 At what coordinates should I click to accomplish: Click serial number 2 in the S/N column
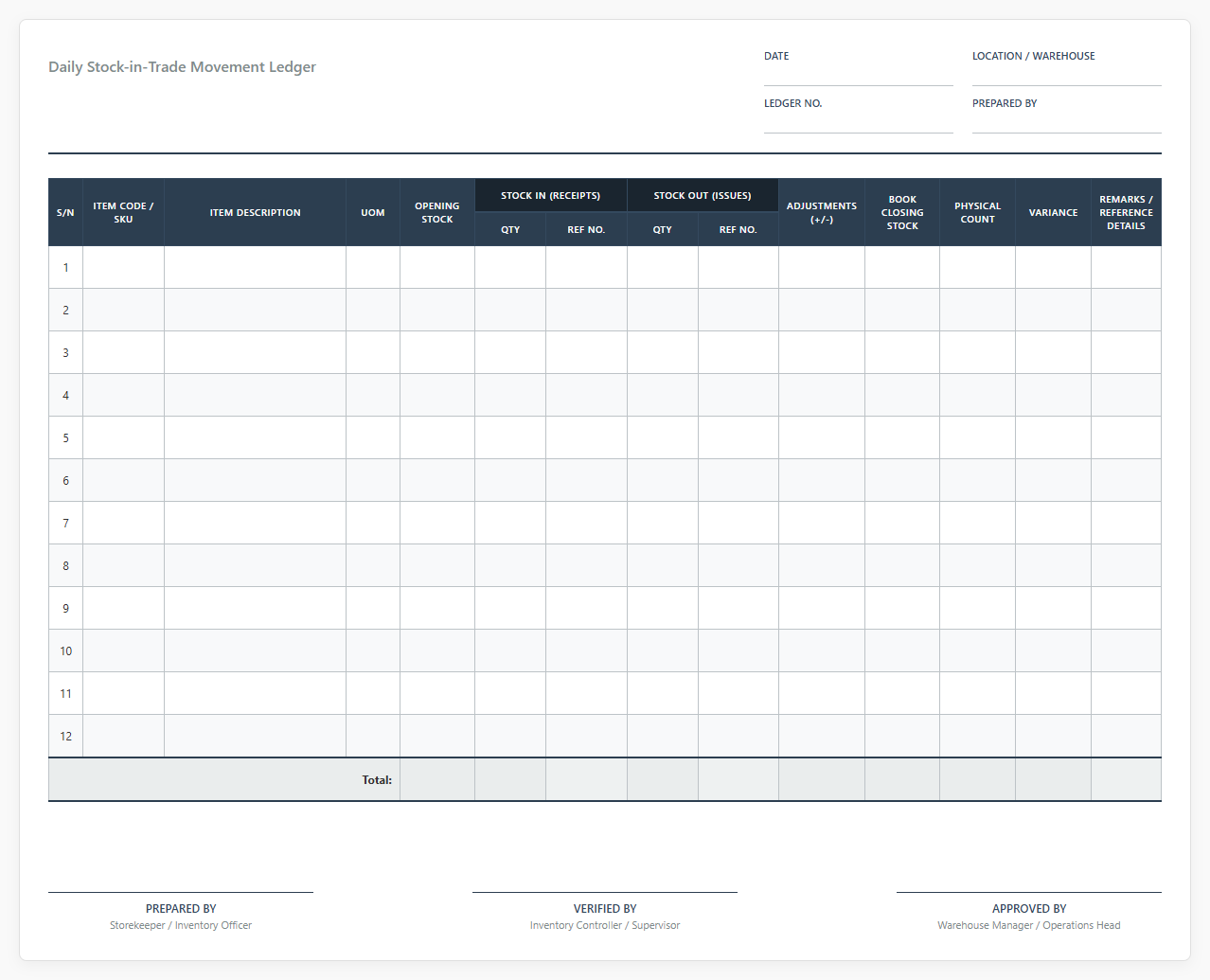click(x=65, y=310)
